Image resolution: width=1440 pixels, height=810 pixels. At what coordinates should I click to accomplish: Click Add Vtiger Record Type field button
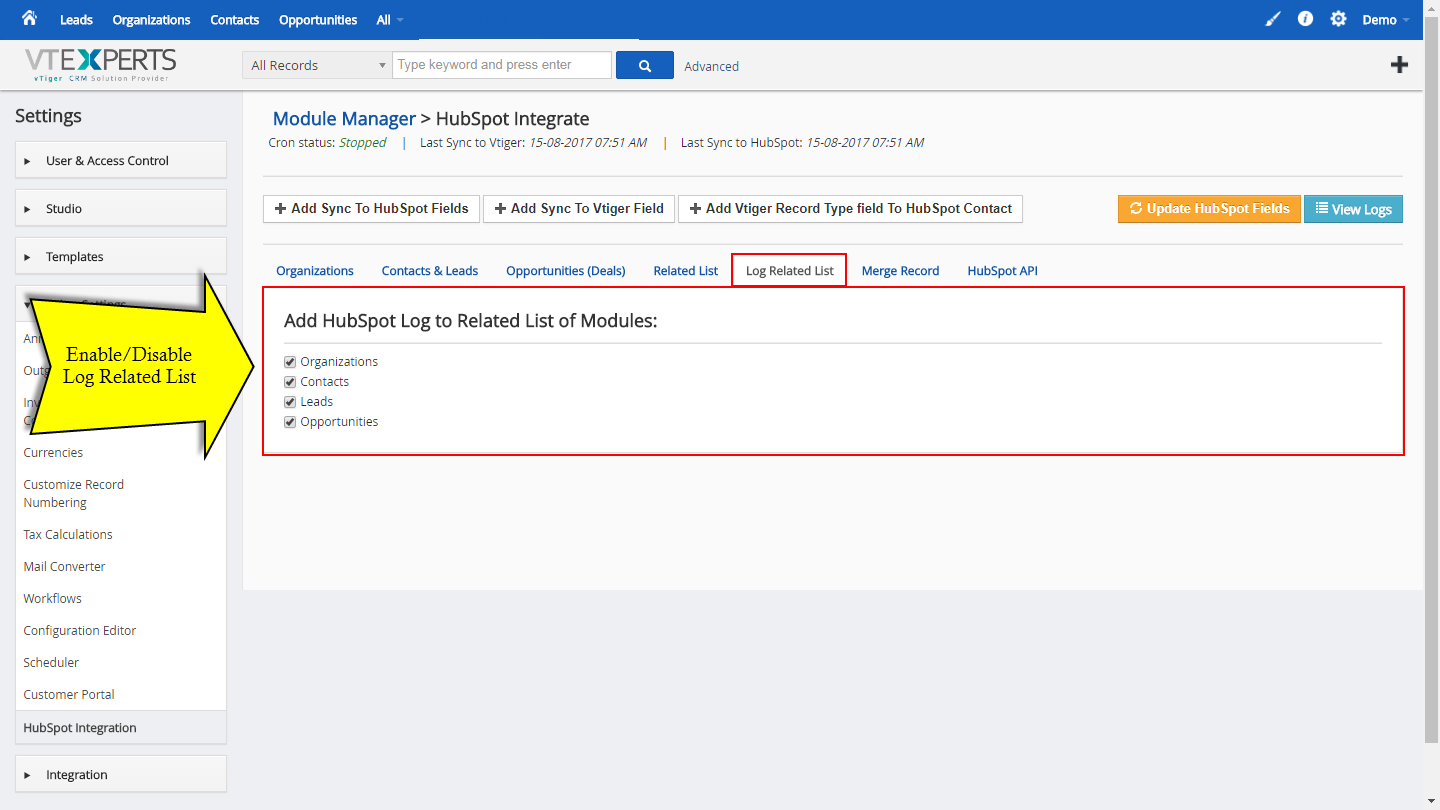[850, 208]
